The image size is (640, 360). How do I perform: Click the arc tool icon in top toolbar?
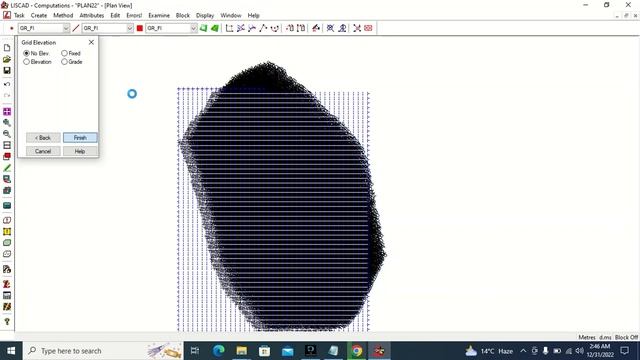pyautogui.click(x=275, y=28)
